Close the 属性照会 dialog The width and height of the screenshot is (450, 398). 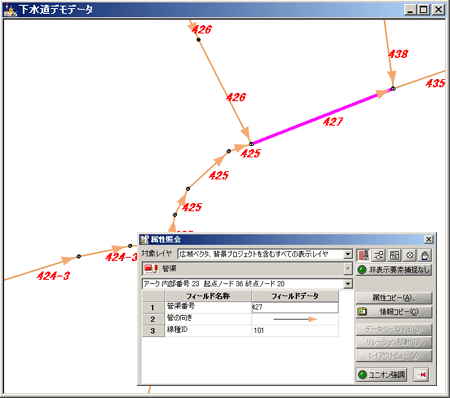pyautogui.click(x=429, y=239)
